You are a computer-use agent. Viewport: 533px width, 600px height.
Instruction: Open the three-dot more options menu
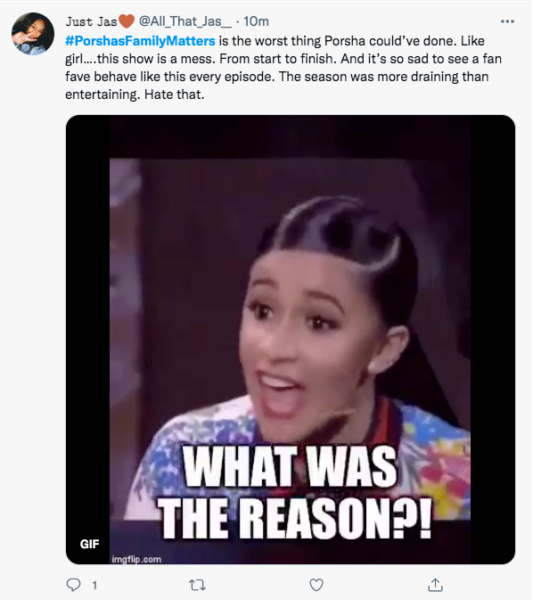click(507, 21)
